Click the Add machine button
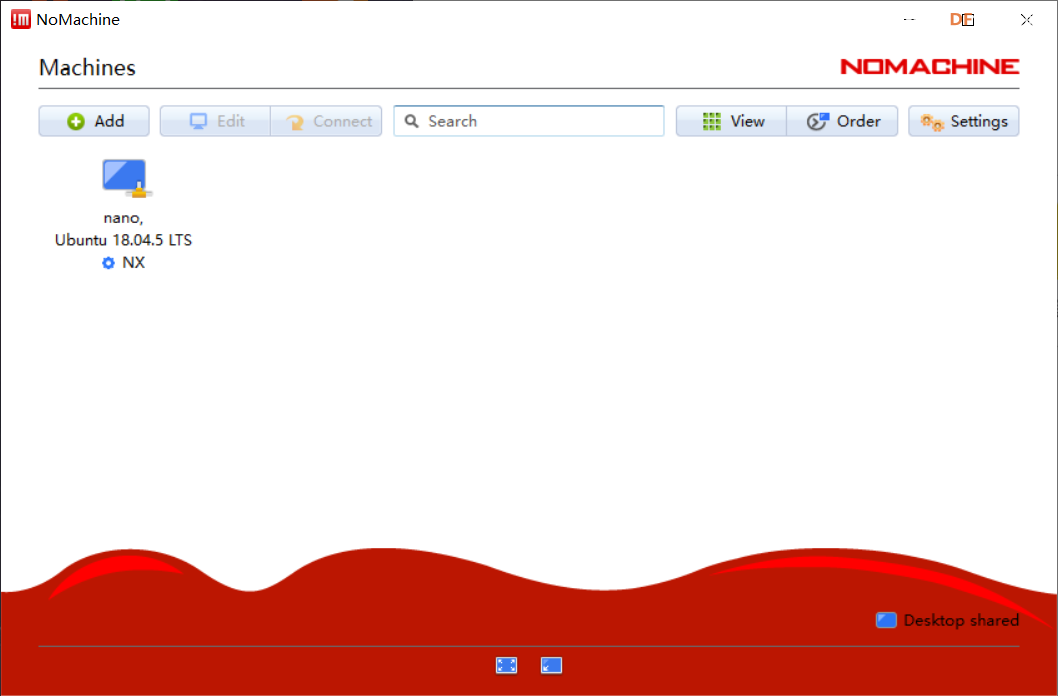Screen dimensions: 1058x696 [x=94, y=121]
